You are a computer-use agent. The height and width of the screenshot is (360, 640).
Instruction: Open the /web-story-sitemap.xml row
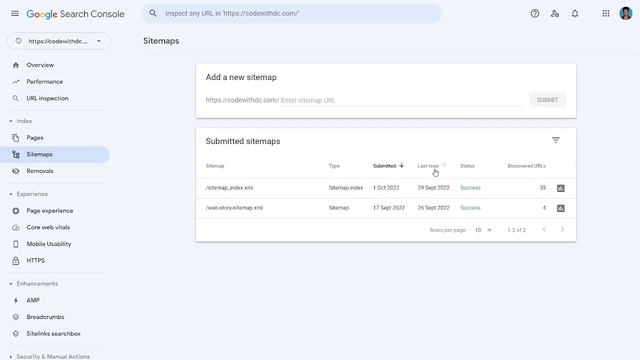386,208
